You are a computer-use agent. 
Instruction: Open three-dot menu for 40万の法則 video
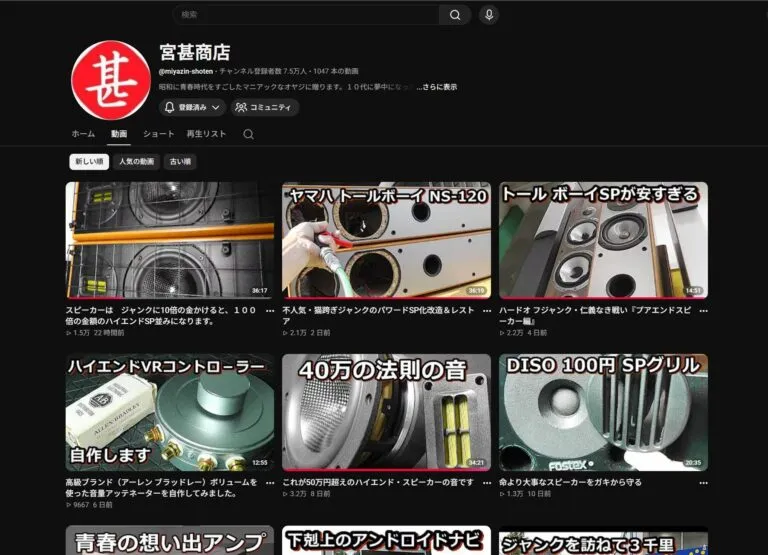tap(487, 483)
